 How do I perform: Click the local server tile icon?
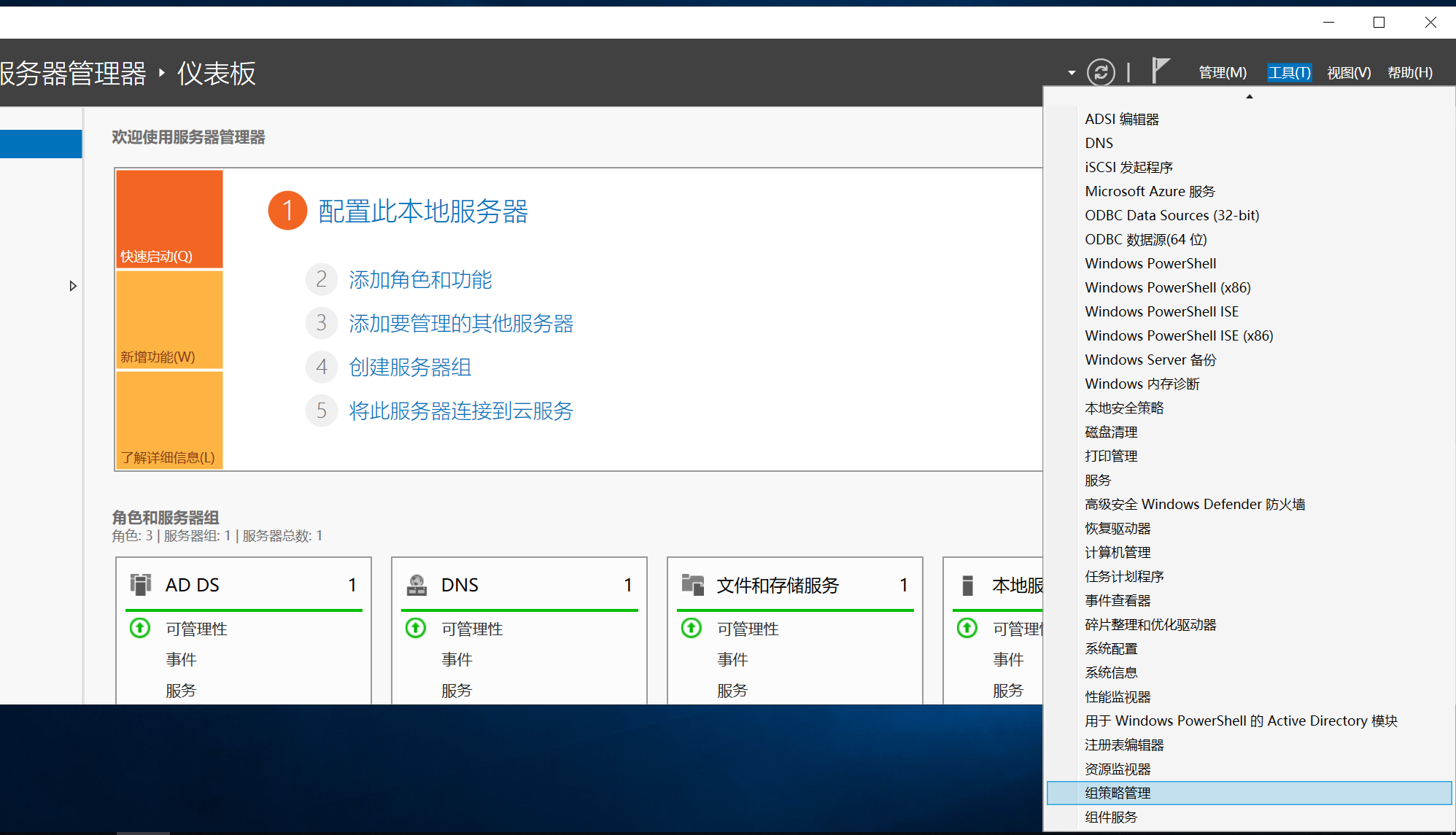pyautogui.click(x=968, y=585)
